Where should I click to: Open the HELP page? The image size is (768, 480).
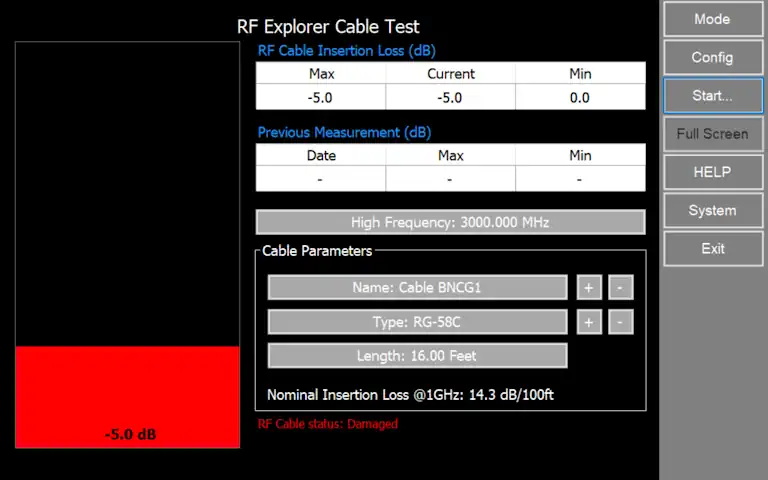click(712, 172)
